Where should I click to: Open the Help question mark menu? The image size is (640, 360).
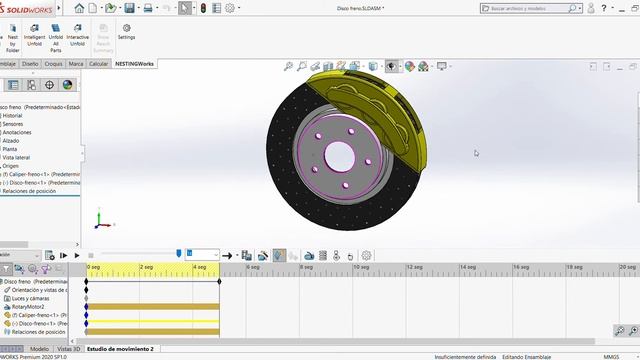point(604,8)
